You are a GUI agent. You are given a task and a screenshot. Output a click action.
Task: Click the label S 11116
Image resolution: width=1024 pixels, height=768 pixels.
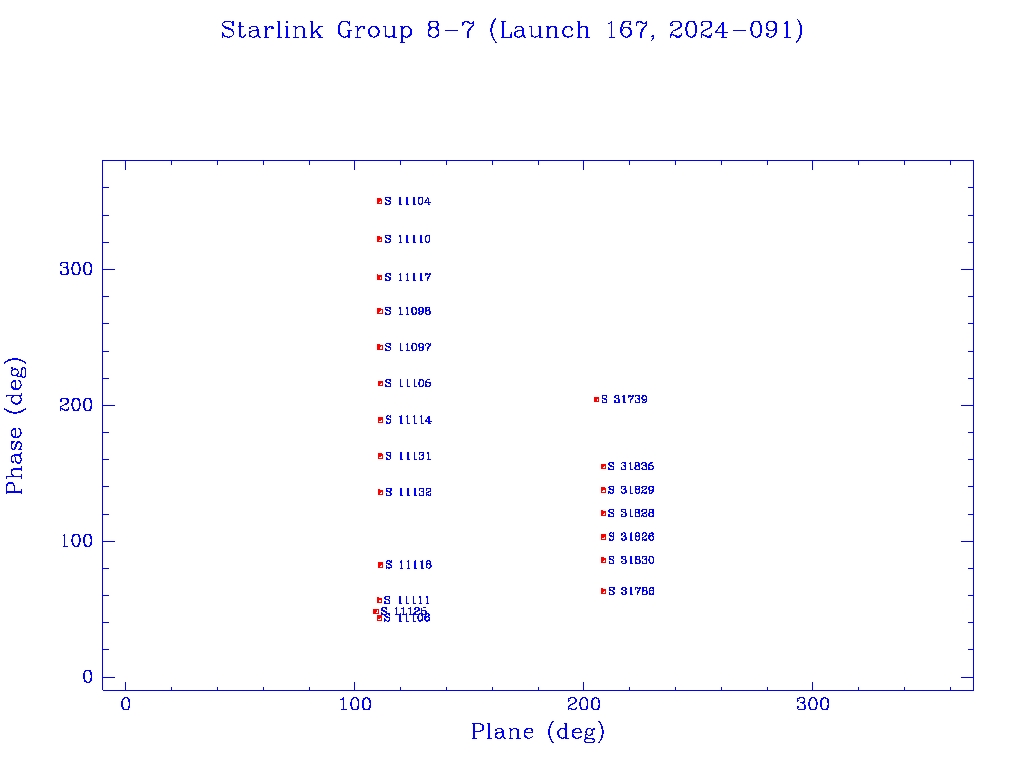[x=408, y=565]
